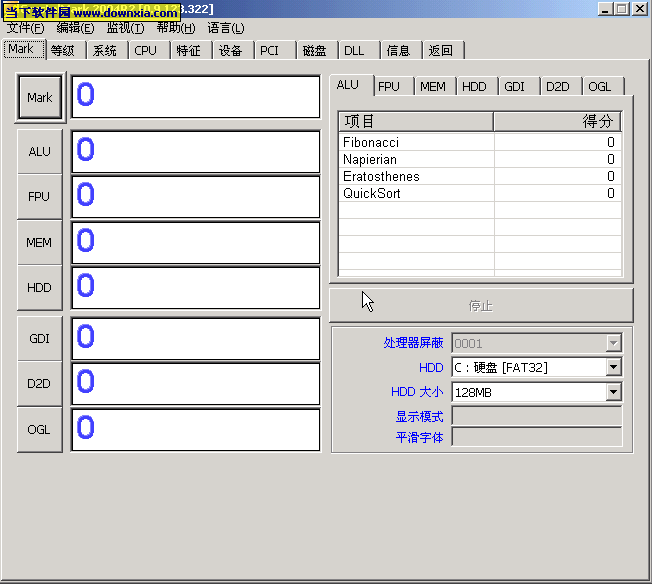652x584 pixels.
Task: Open the 文件 menu
Action: pos(25,28)
